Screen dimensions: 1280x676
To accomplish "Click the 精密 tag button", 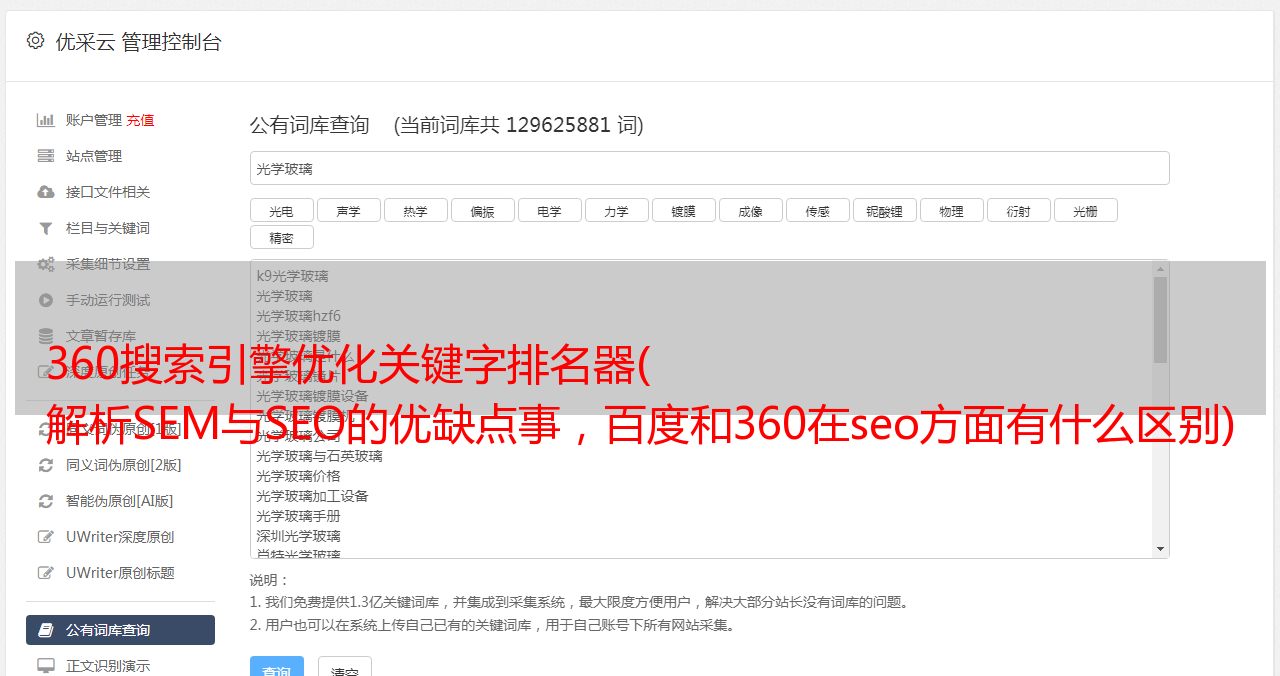I will (x=282, y=237).
